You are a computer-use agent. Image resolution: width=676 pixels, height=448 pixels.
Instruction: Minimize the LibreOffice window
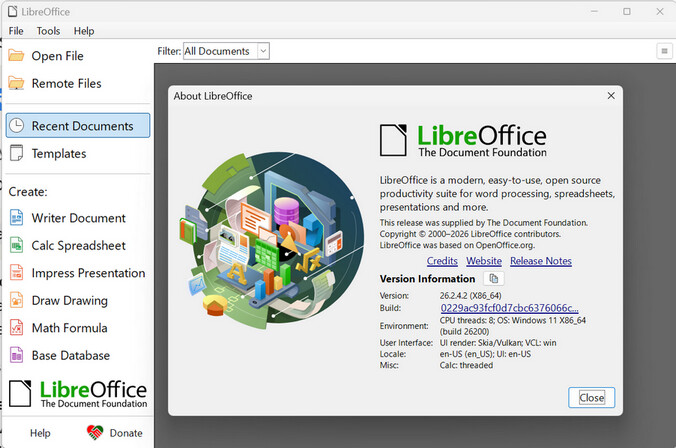pyautogui.click(x=594, y=12)
